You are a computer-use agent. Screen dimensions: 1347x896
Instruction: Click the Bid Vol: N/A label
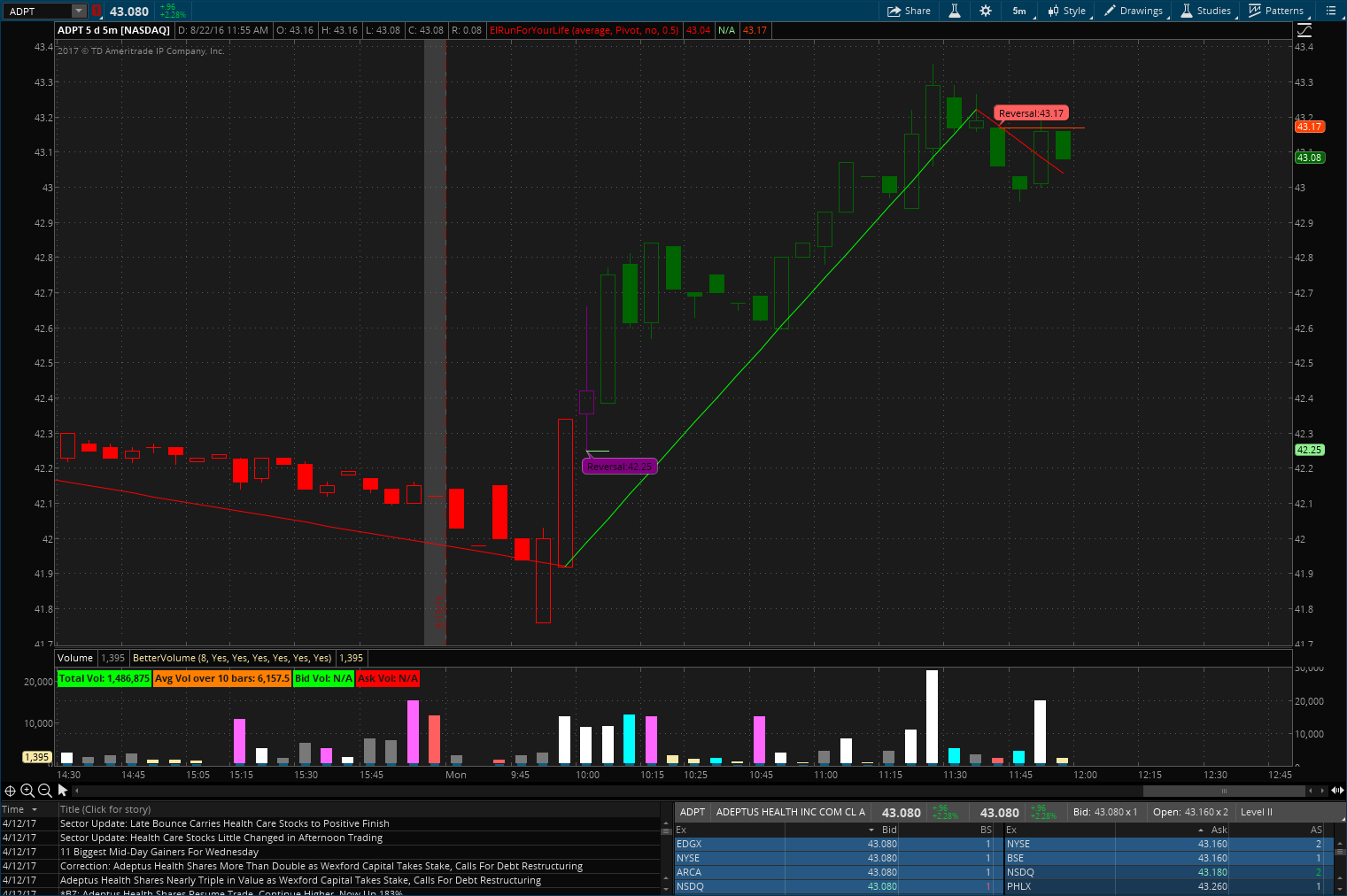click(323, 678)
